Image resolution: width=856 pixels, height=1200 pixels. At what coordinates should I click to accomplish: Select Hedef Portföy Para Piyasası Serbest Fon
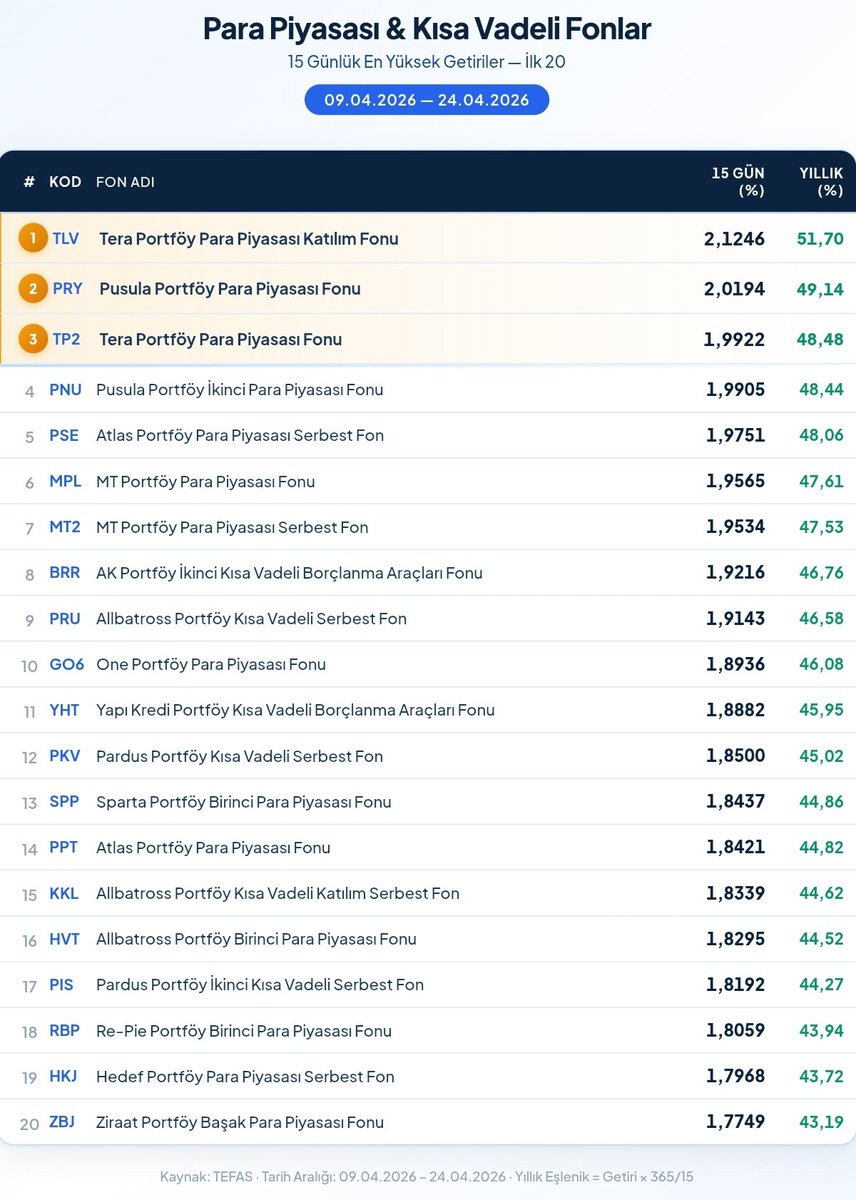click(245, 1077)
